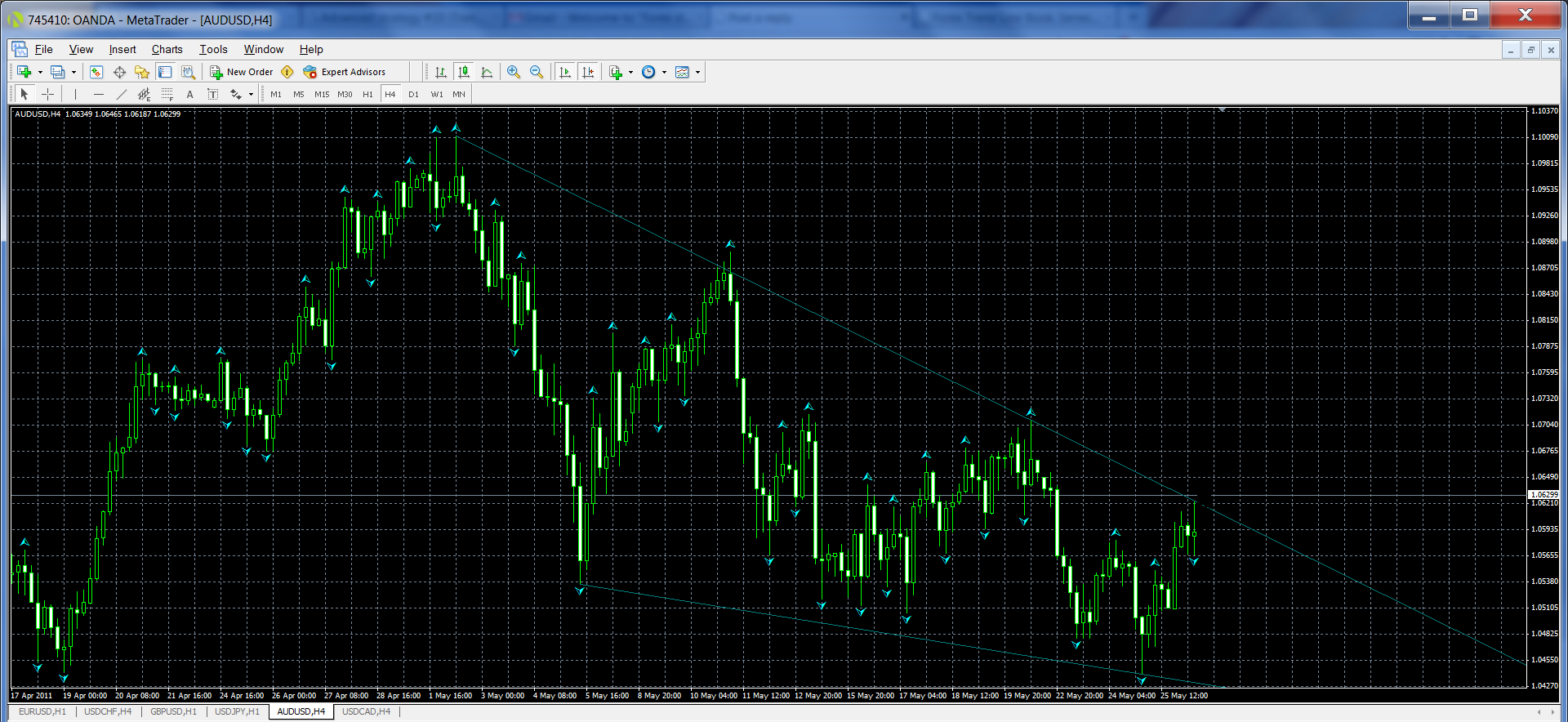Viewport: 1568px width, 722px height.
Task: Expand the Periodicity clock dropdown arrow
Action: (664, 72)
